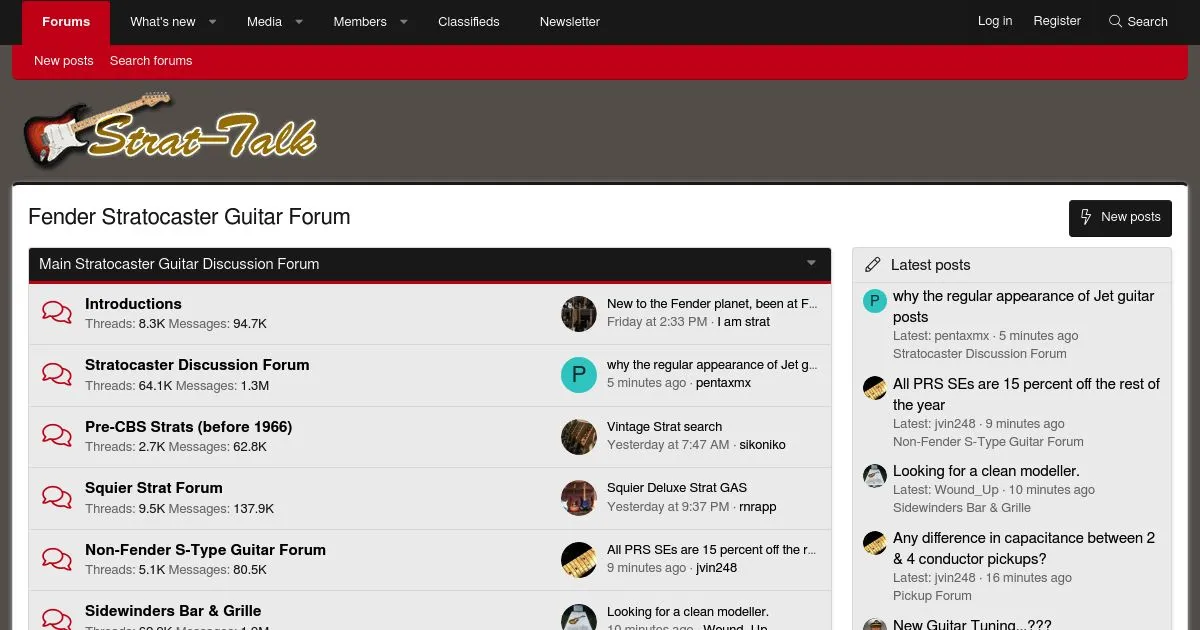The height and width of the screenshot is (630, 1200).
Task: Click 'Sidewinders Bar & Grille' in sidebar
Action: tap(962, 508)
